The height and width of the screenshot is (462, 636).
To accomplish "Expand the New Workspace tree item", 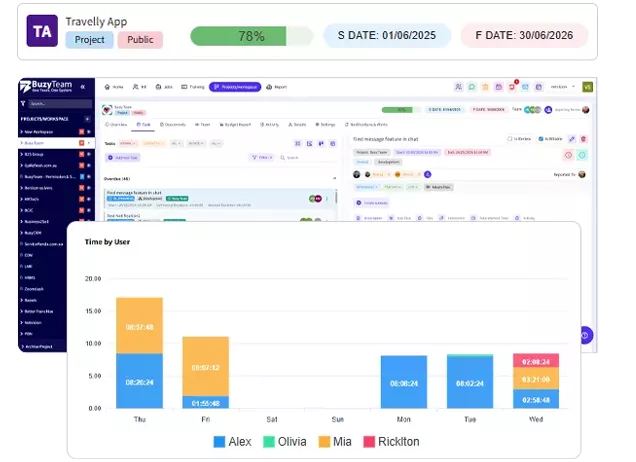I will coord(22,132).
